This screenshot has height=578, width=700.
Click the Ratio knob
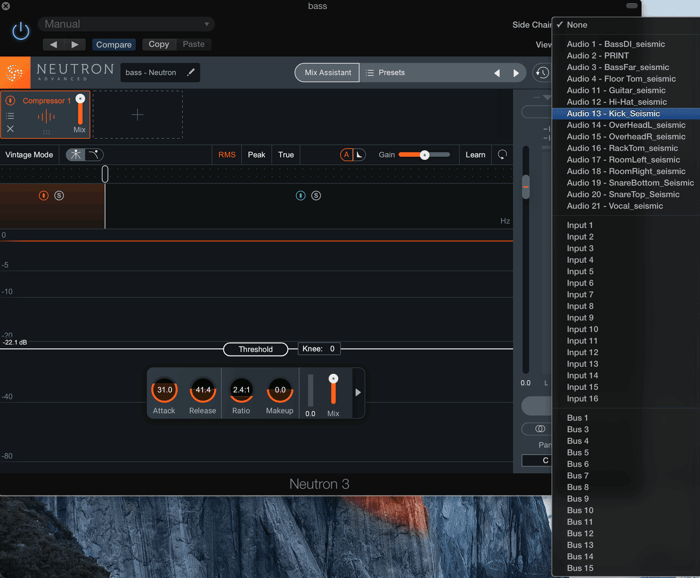click(x=241, y=390)
